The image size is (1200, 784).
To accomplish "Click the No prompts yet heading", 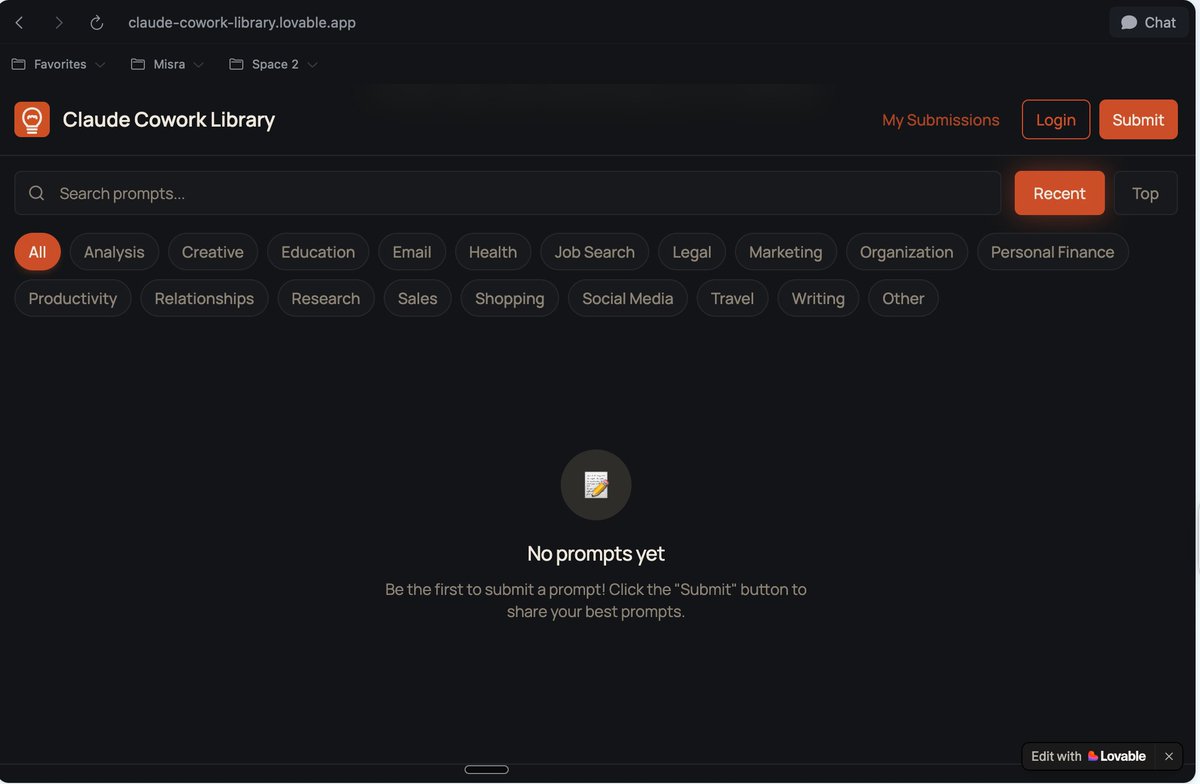I will tap(596, 553).
